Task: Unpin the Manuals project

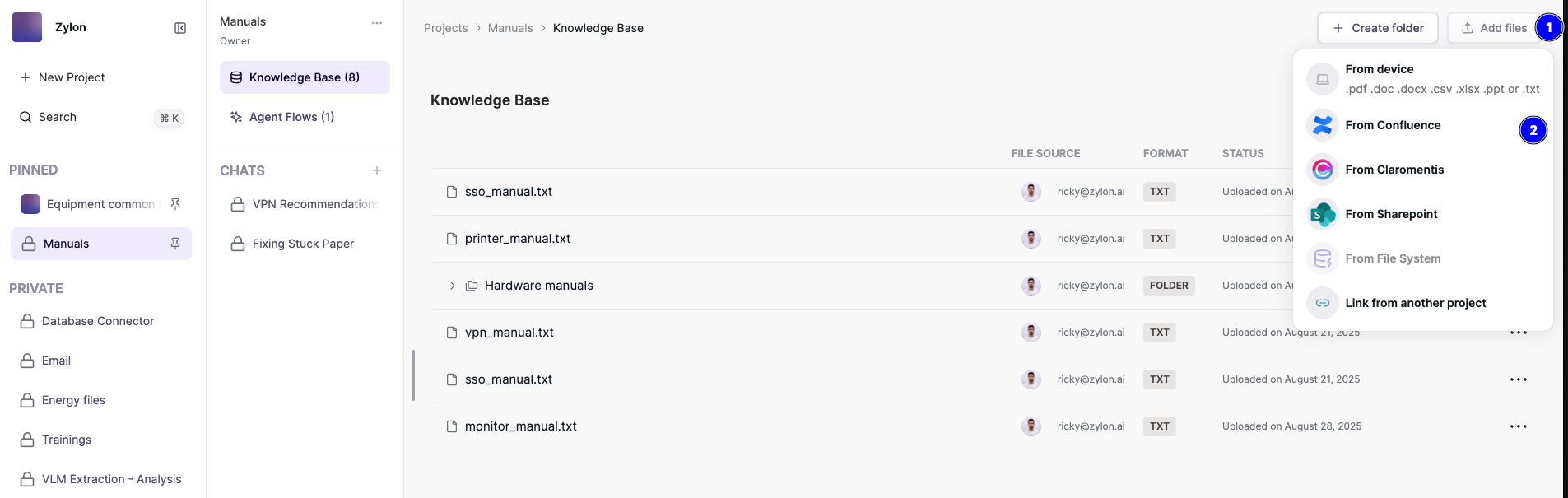Action: click(x=175, y=244)
